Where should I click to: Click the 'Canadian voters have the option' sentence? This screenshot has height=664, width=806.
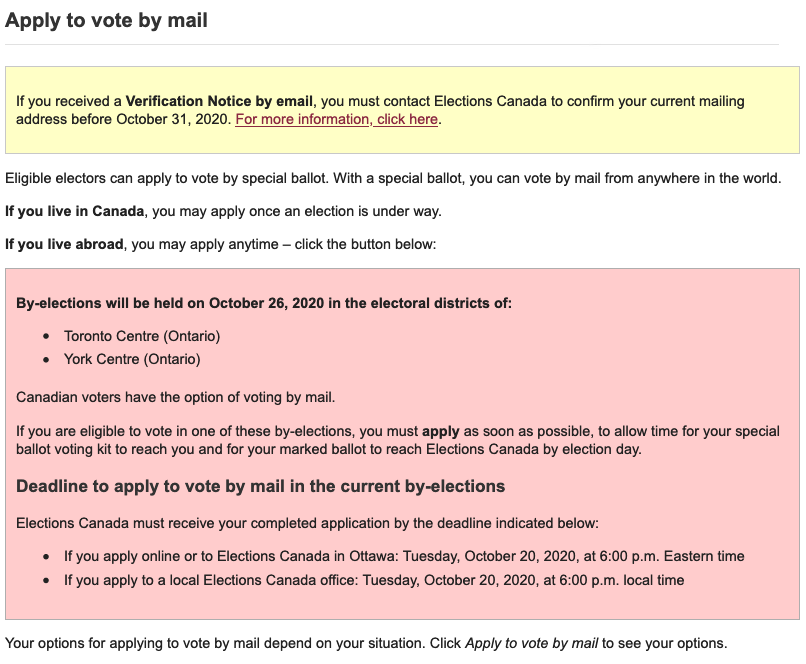(x=176, y=398)
